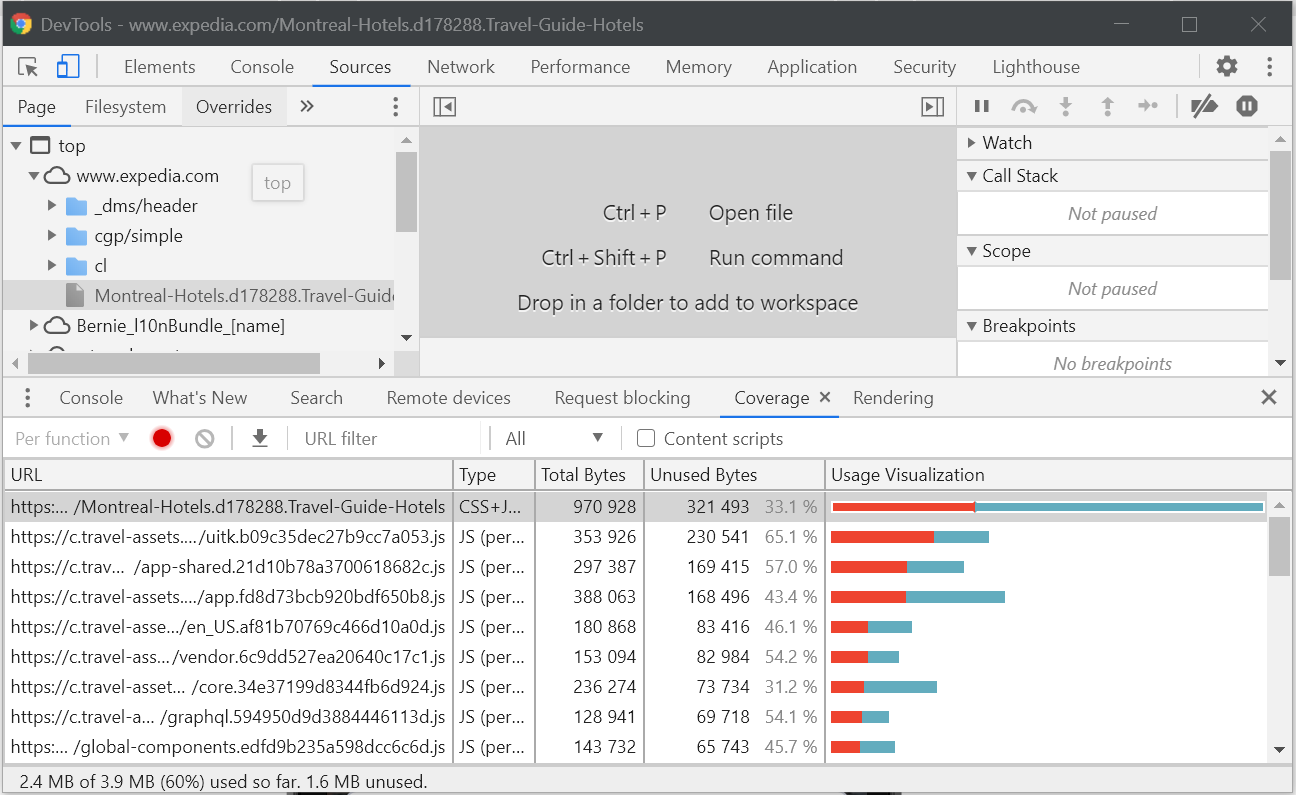The image size is (1296, 795).
Task: Open the DevTools three-dot customize menu
Action: tap(1269, 67)
